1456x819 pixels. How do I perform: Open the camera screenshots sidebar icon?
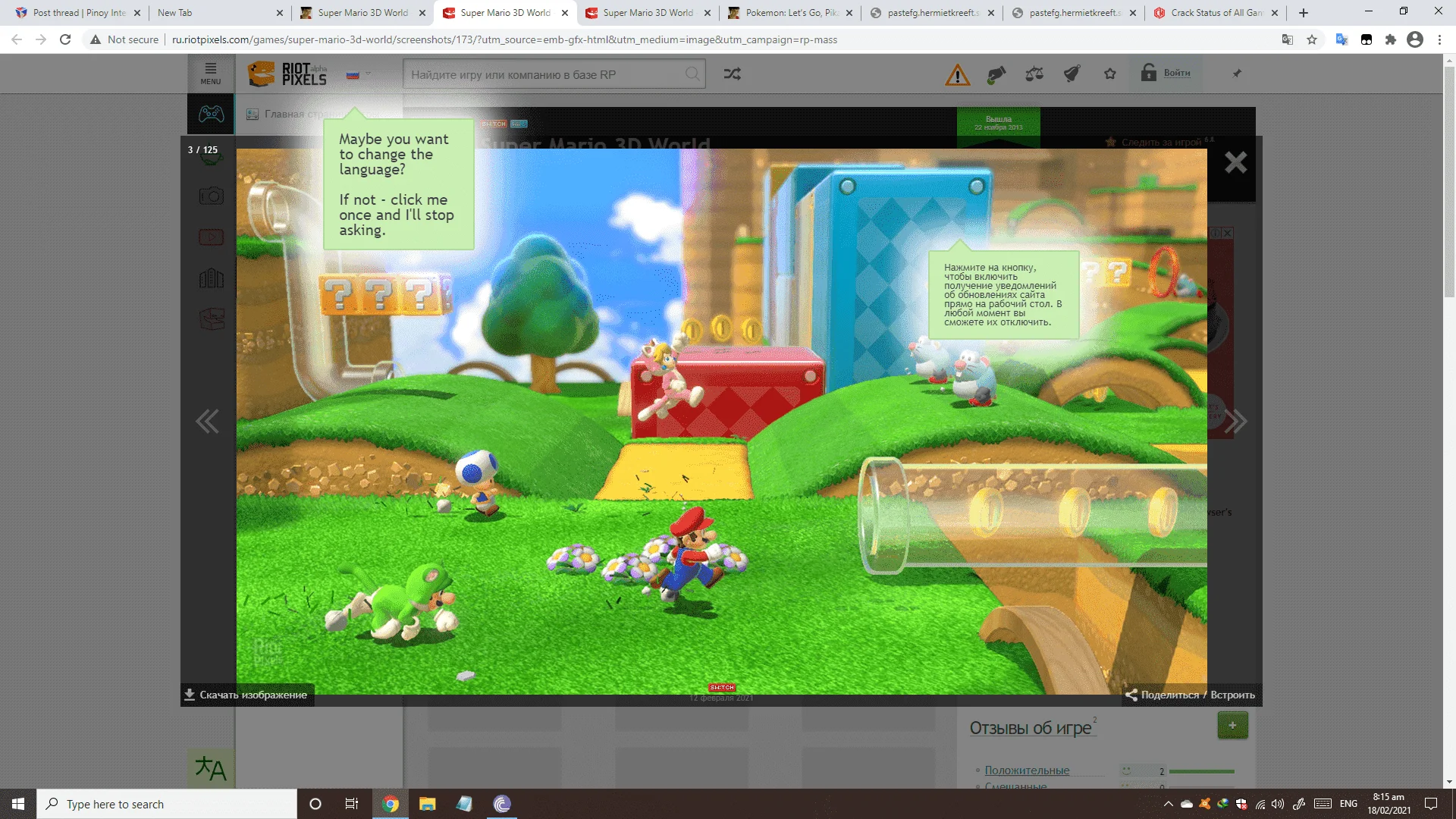[211, 196]
